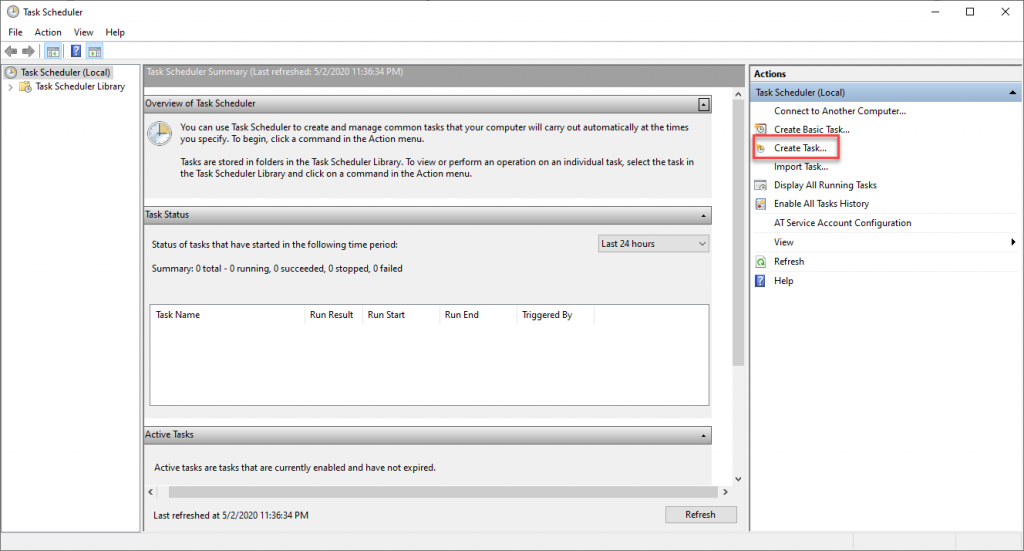Image resolution: width=1024 pixels, height=551 pixels.
Task: Toggle the Show/Hide Action Pane toolbar icon
Action: coord(95,51)
